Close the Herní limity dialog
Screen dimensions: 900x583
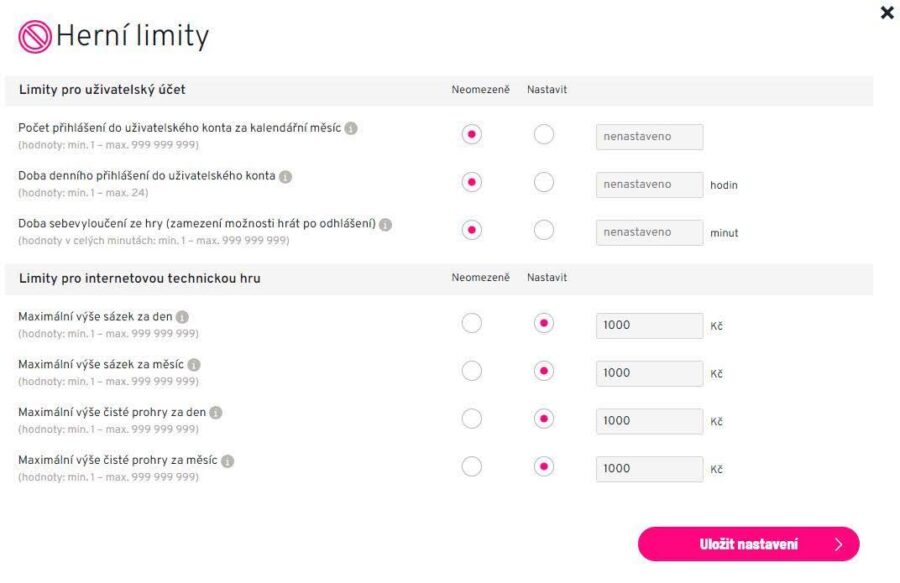point(886,13)
